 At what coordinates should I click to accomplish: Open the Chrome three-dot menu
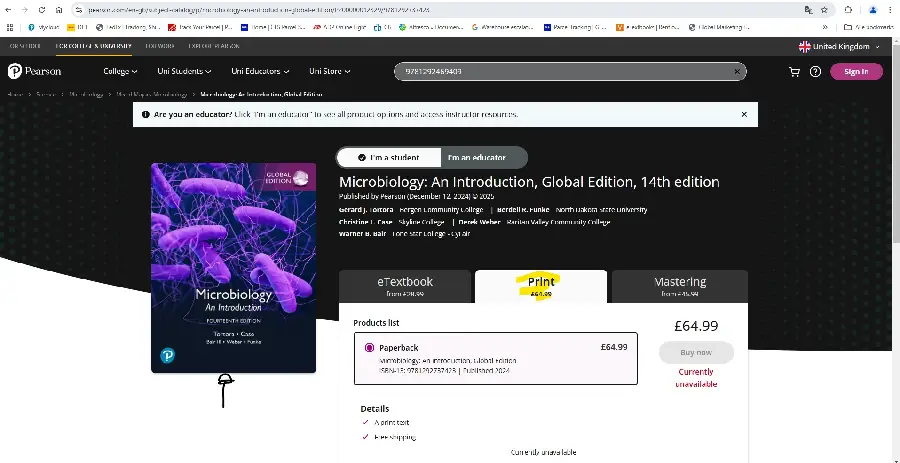(890, 10)
